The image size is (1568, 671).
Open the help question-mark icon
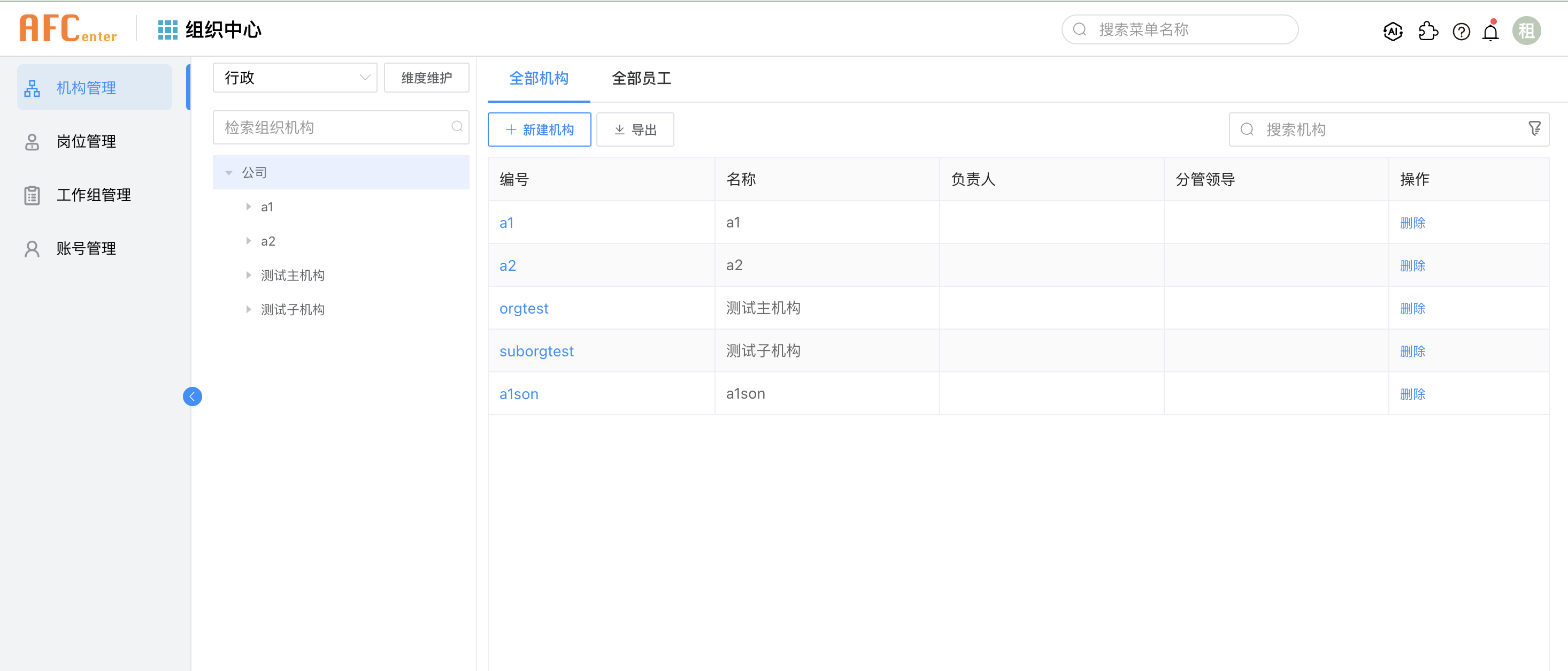(x=1461, y=31)
